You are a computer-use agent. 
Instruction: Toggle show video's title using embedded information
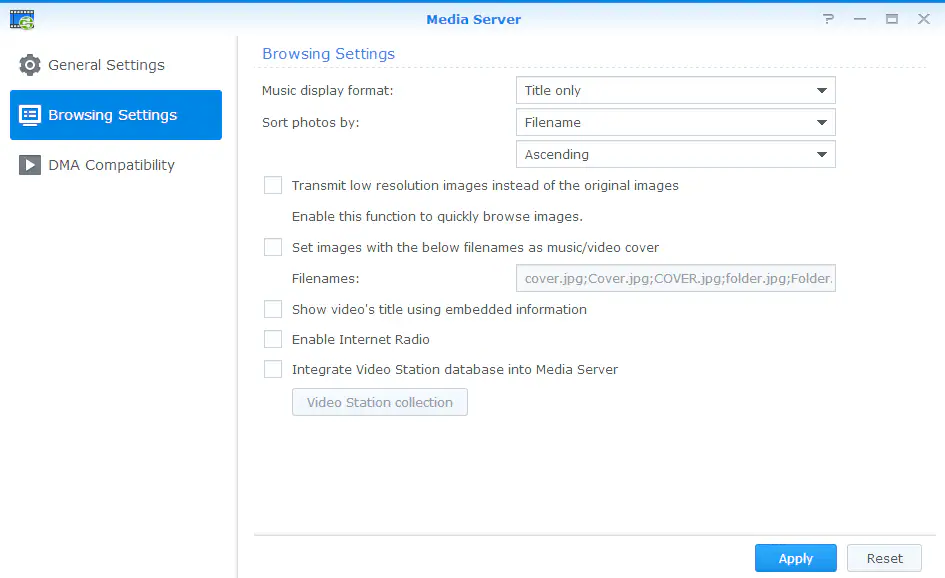pyautogui.click(x=273, y=309)
